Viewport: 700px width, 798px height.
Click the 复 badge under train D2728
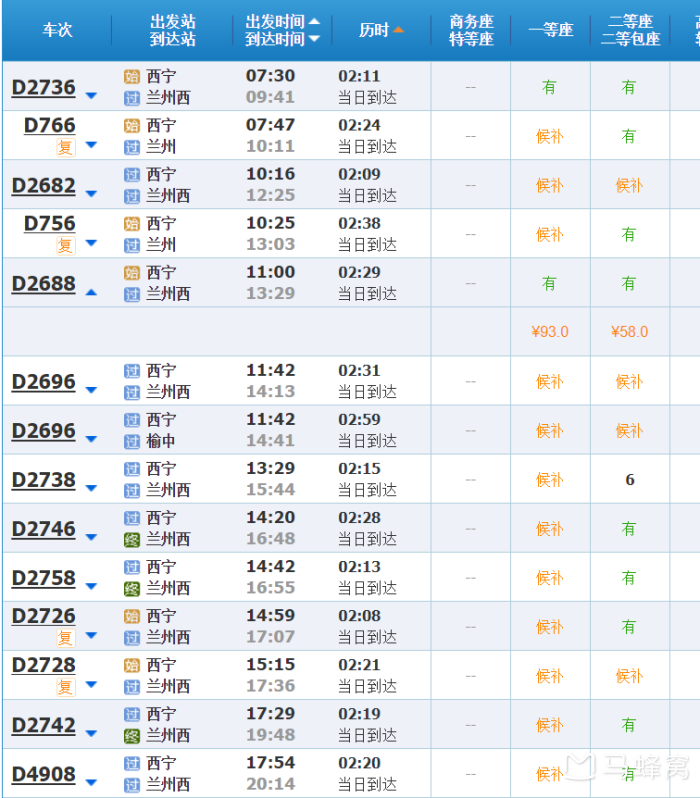65,687
